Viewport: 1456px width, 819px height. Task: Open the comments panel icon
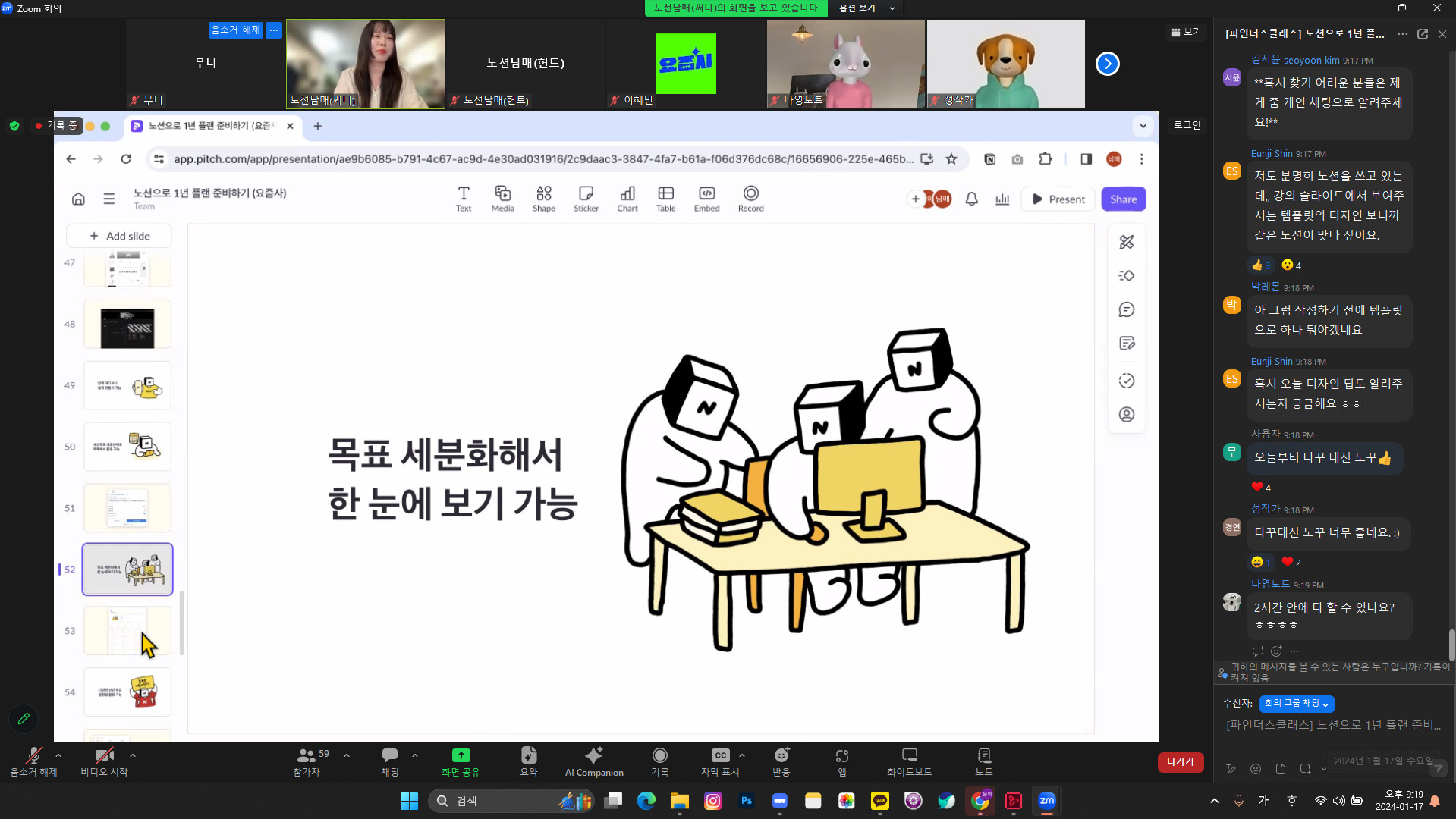click(1126, 309)
